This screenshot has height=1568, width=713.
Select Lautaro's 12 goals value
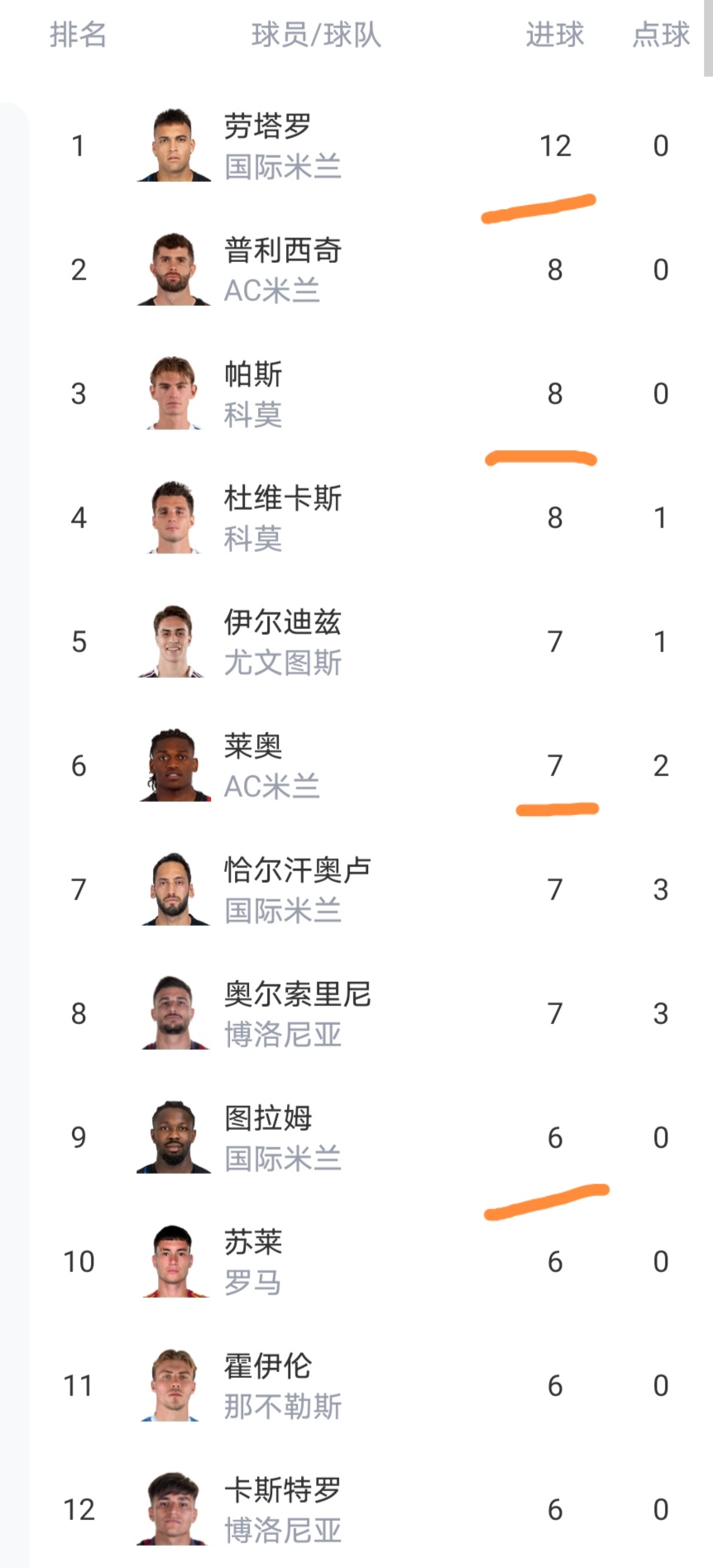555,146
